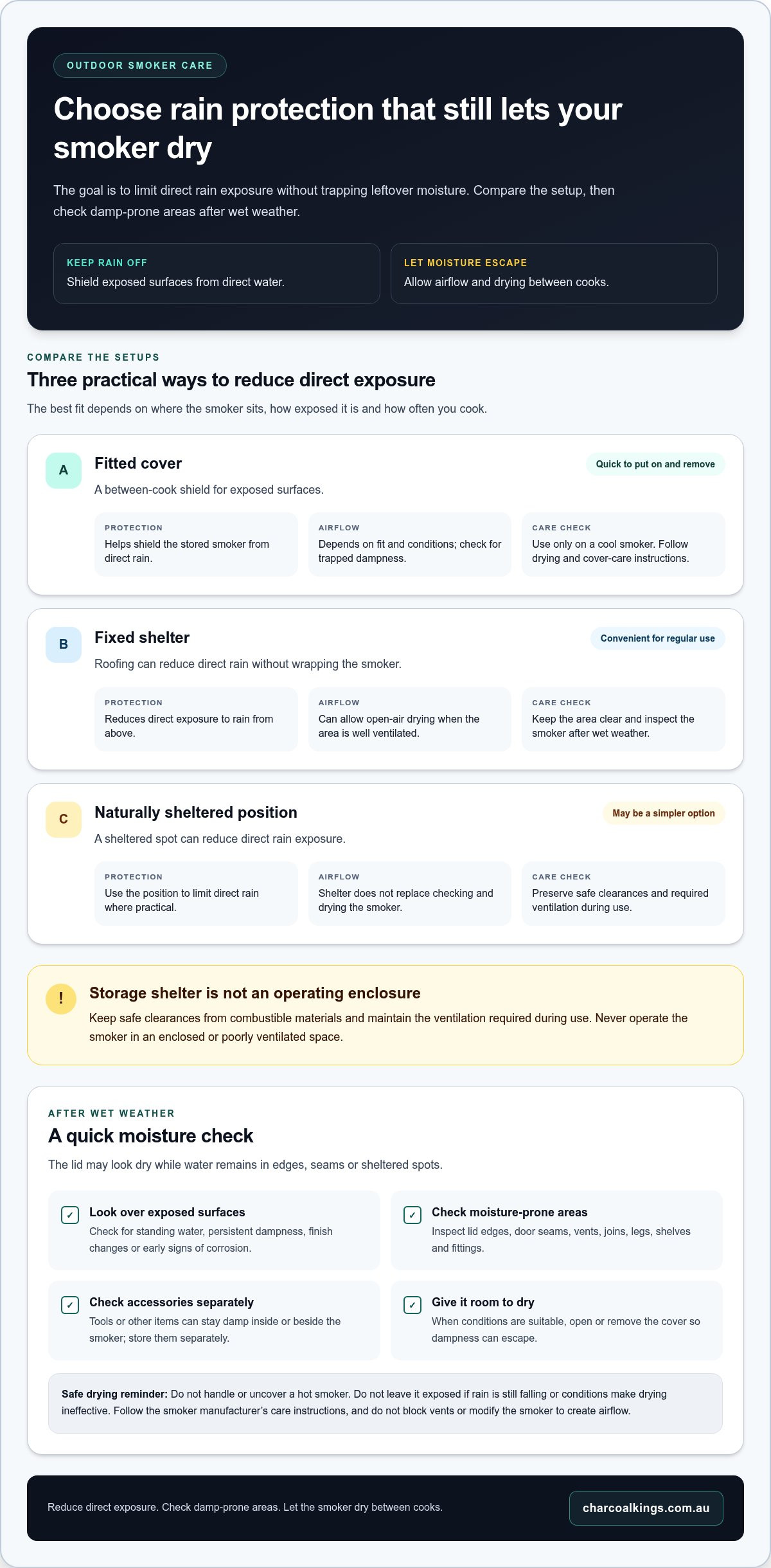Select the Let Moisture Escape card
The image size is (771, 1568).
pyautogui.click(x=554, y=273)
